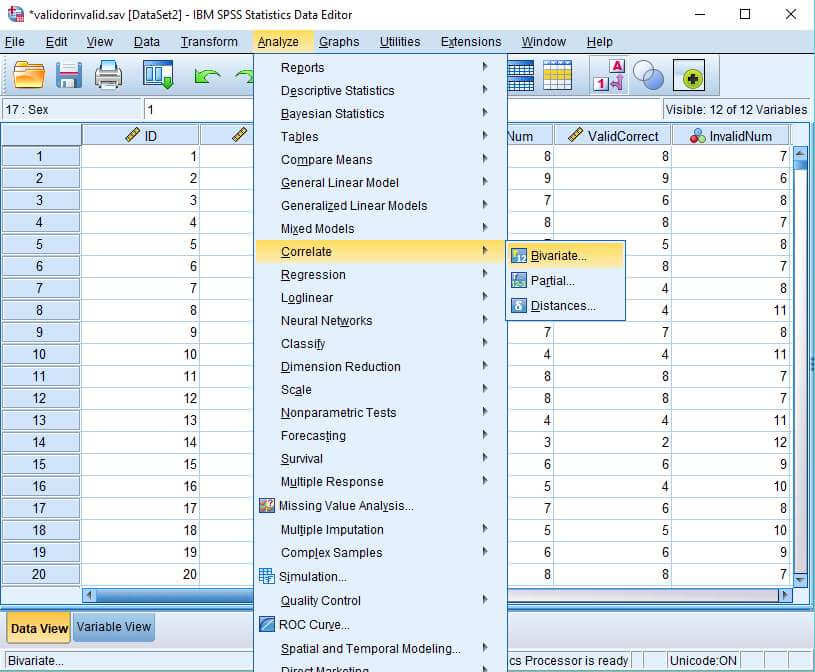This screenshot has height=672, width=815.
Task: Expand the Compare Means submenu
Action: pos(484,158)
